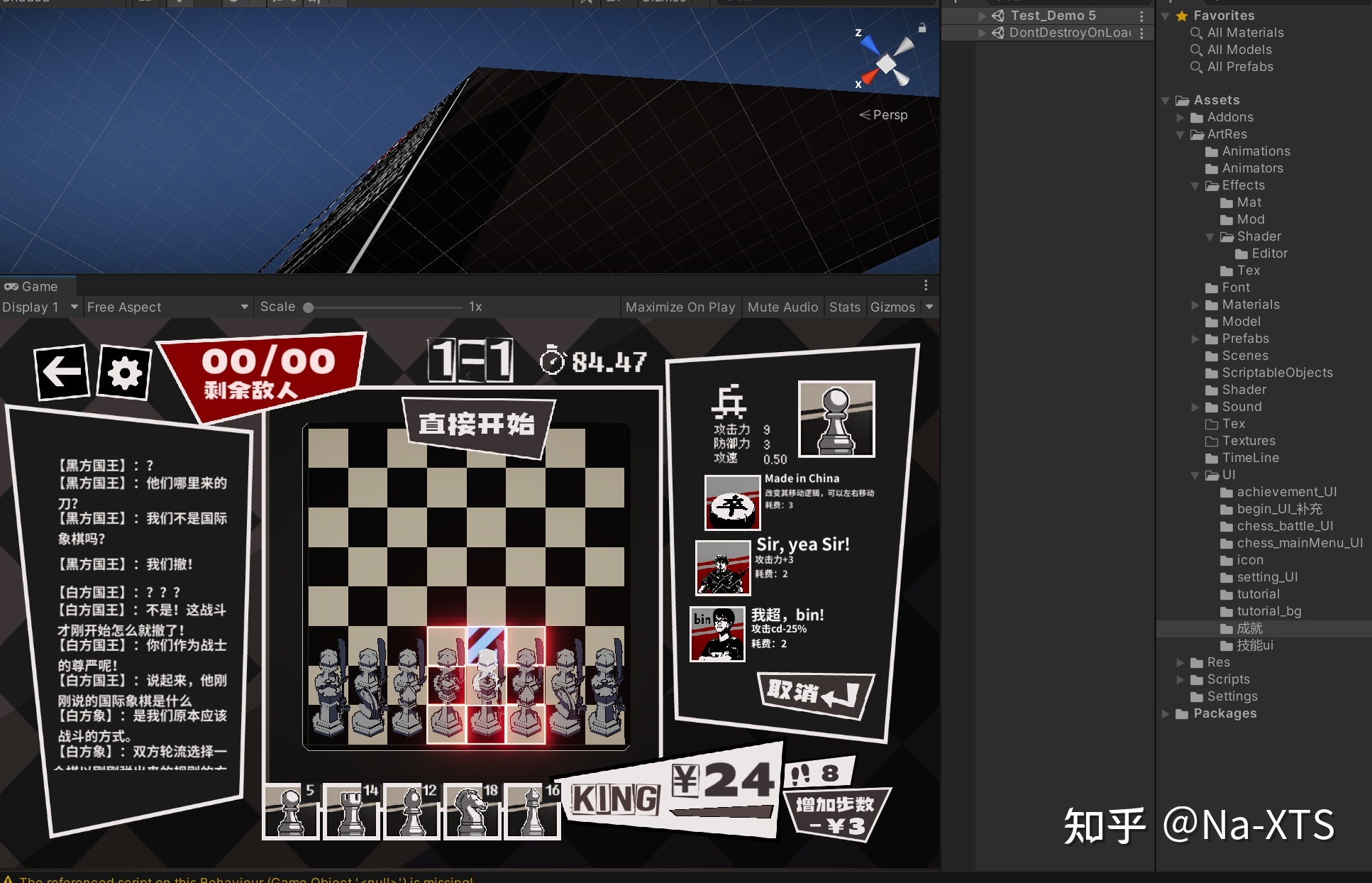The width and height of the screenshot is (1372, 883).
Task: Click the Display 1 dropdown selector
Action: tap(39, 306)
